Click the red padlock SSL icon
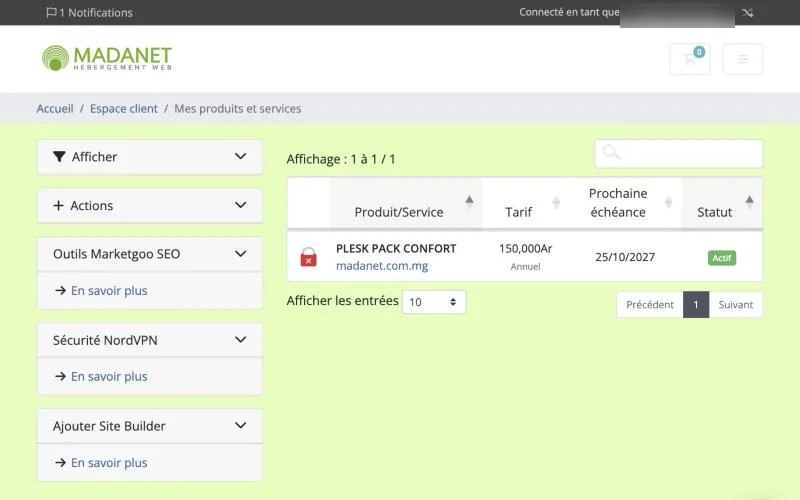The width and height of the screenshot is (800, 500). tap(308, 257)
